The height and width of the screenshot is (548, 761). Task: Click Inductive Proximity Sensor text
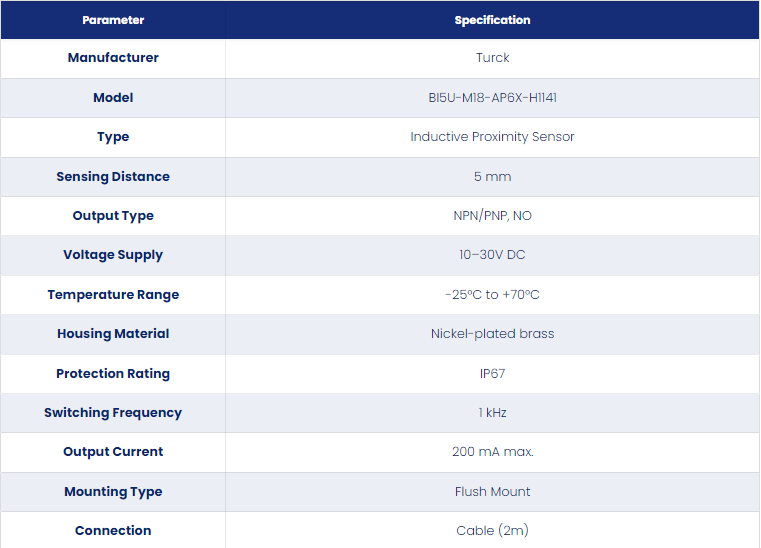coord(492,136)
